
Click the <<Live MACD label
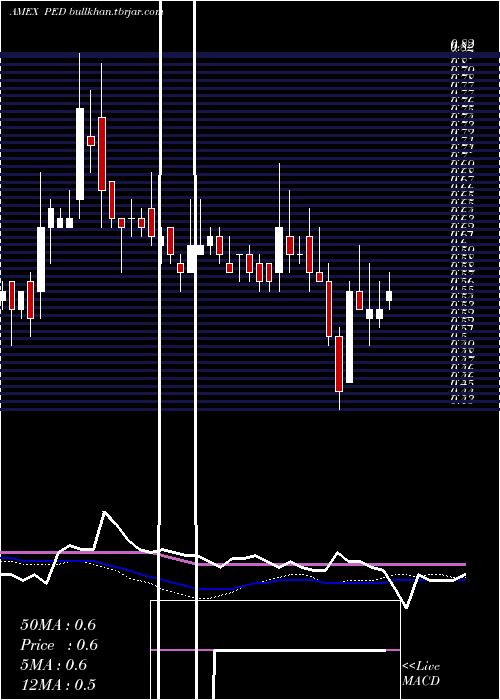421,673
